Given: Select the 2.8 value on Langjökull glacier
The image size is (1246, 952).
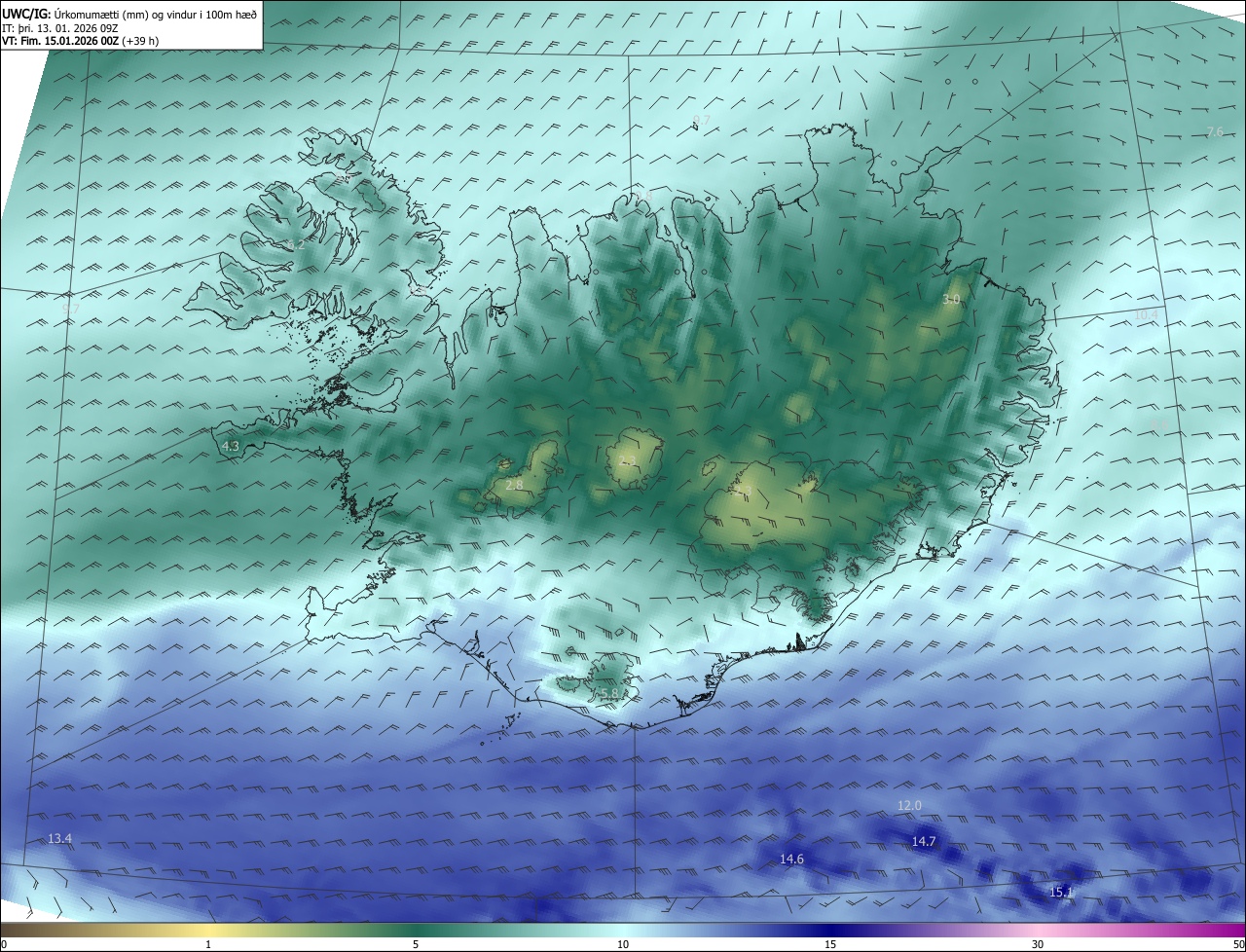Looking at the screenshot, I should 515,484.
